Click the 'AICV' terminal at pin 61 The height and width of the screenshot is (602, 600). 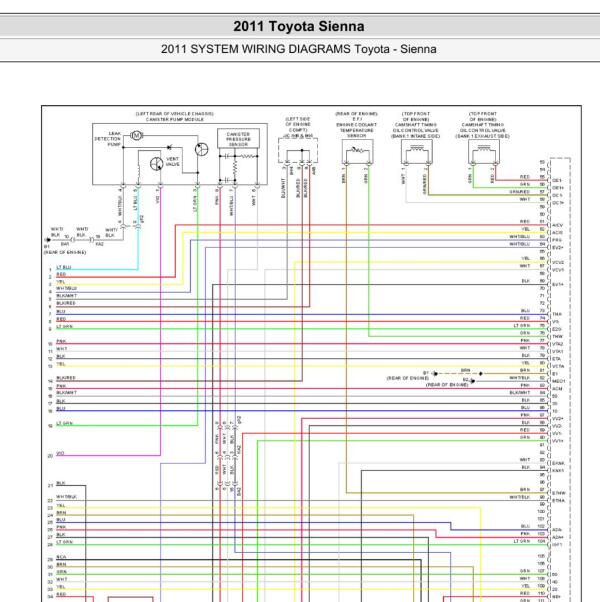coord(557,225)
